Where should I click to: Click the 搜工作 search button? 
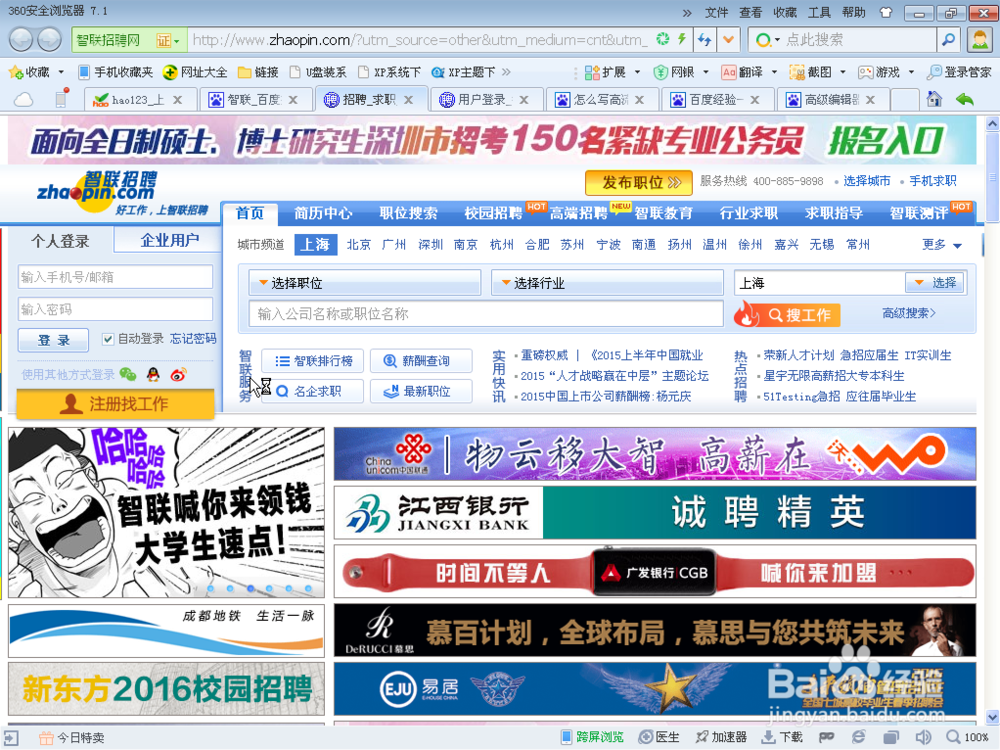click(791, 314)
